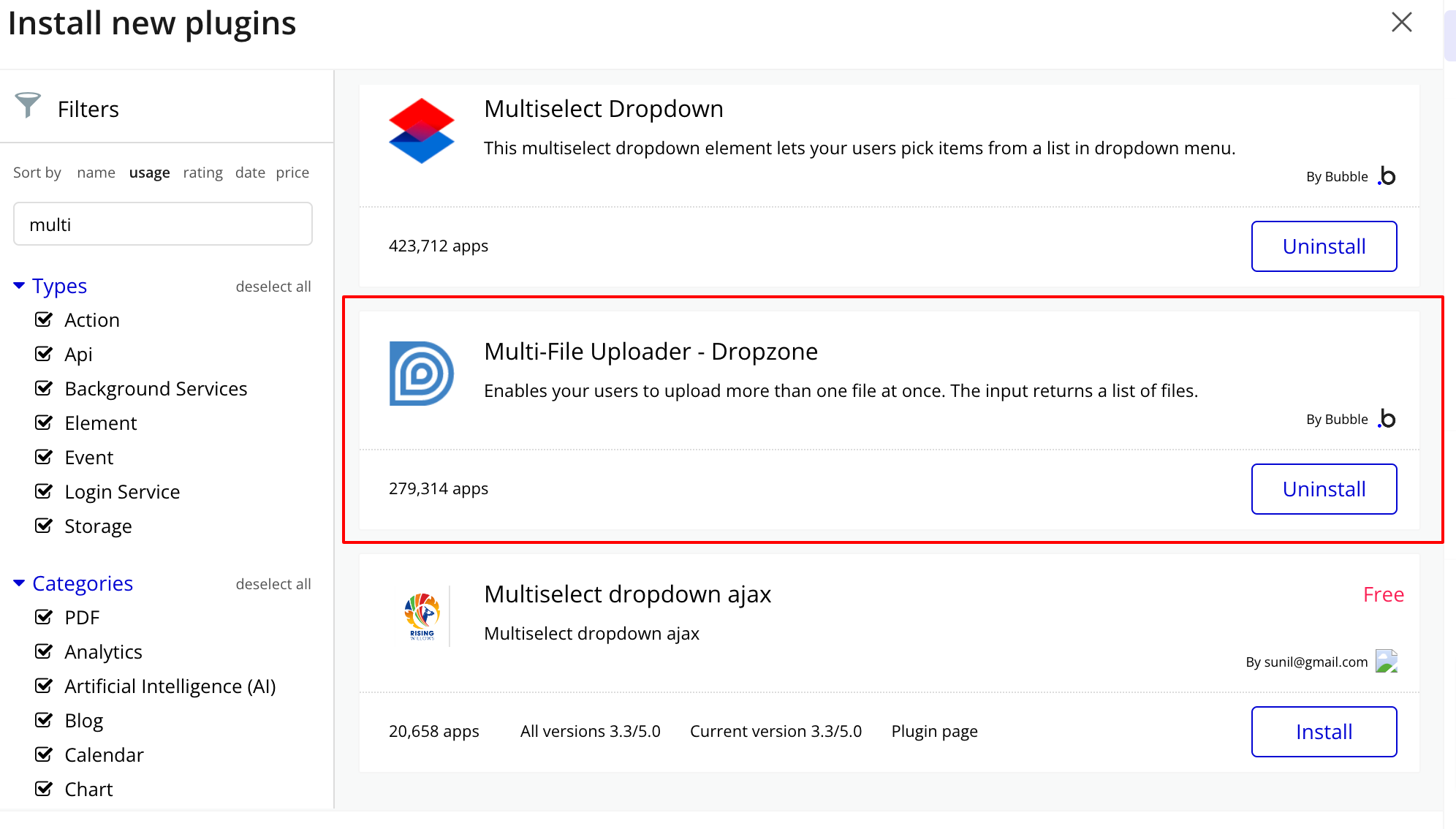Open the Plugin page link
The height and width of the screenshot is (829, 1456).
click(x=934, y=732)
